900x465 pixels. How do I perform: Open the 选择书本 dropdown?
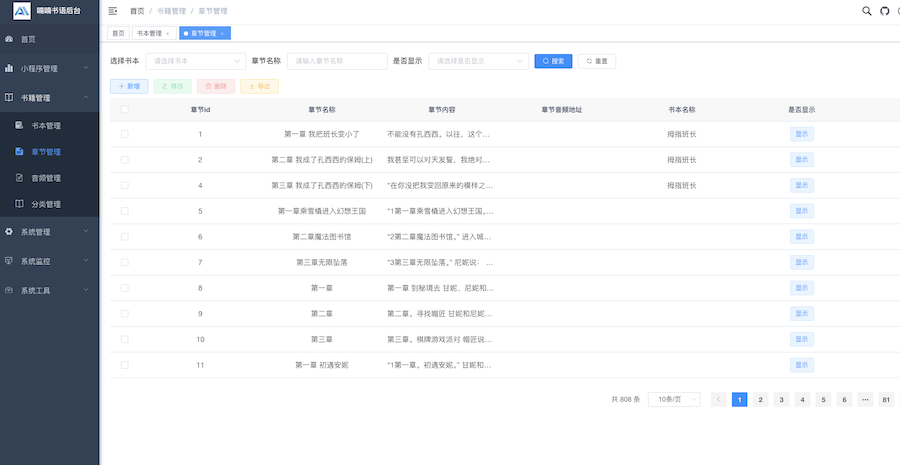point(195,61)
